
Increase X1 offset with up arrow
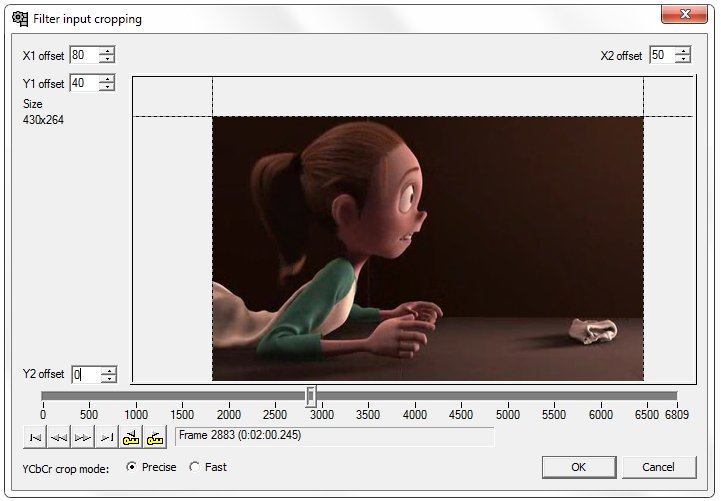tap(107, 51)
